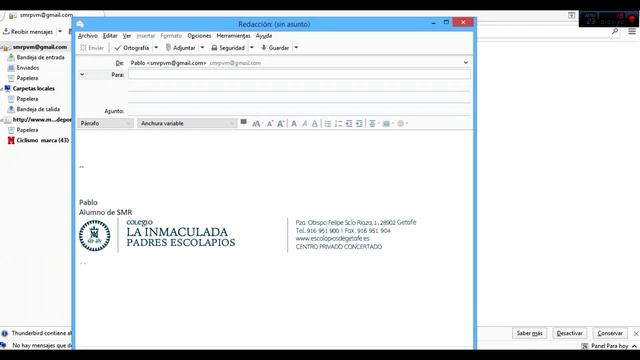This screenshot has width=640, height=360.
Task: Open the Anchura variable font dropdown
Action: (x=187, y=123)
